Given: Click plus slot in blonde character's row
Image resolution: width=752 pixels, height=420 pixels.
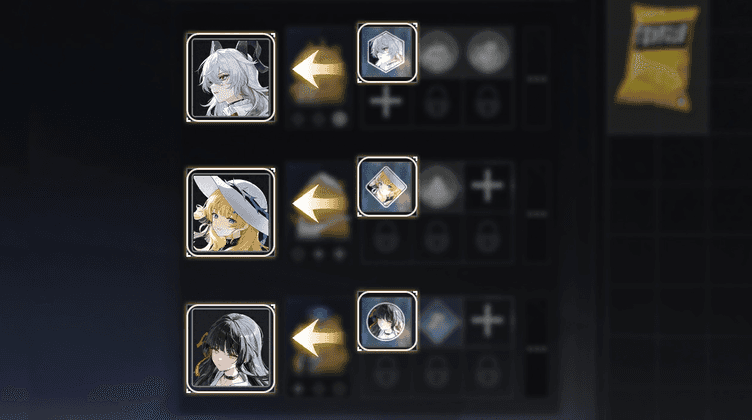Looking at the screenshot, I should click(x=487, y=186).
